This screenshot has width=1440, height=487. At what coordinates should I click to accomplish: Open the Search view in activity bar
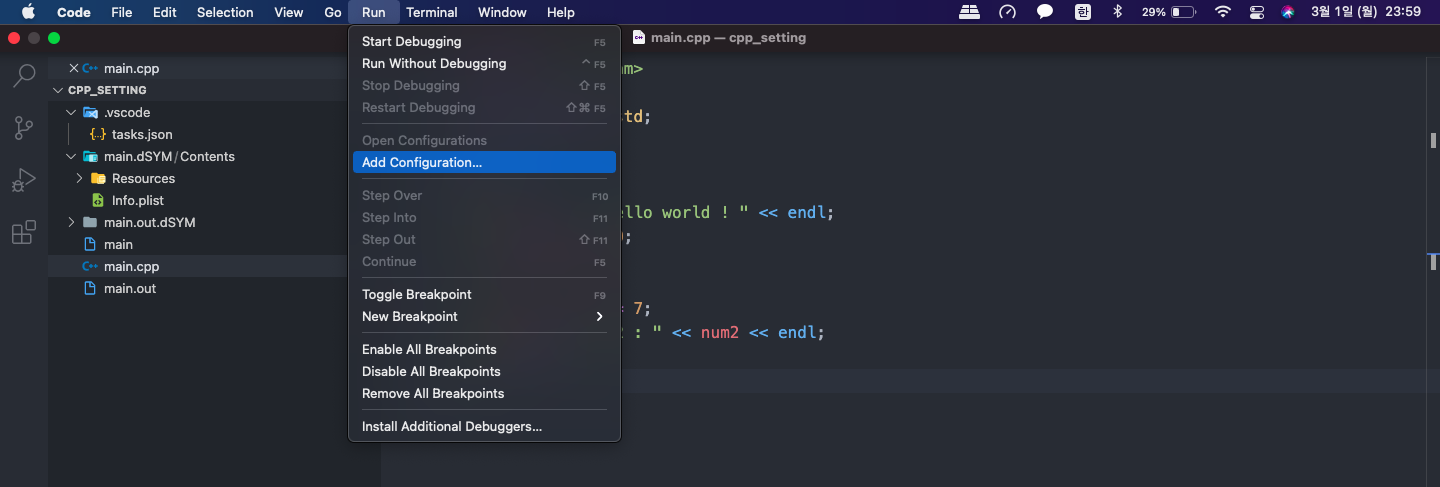(x=24, y=75)
